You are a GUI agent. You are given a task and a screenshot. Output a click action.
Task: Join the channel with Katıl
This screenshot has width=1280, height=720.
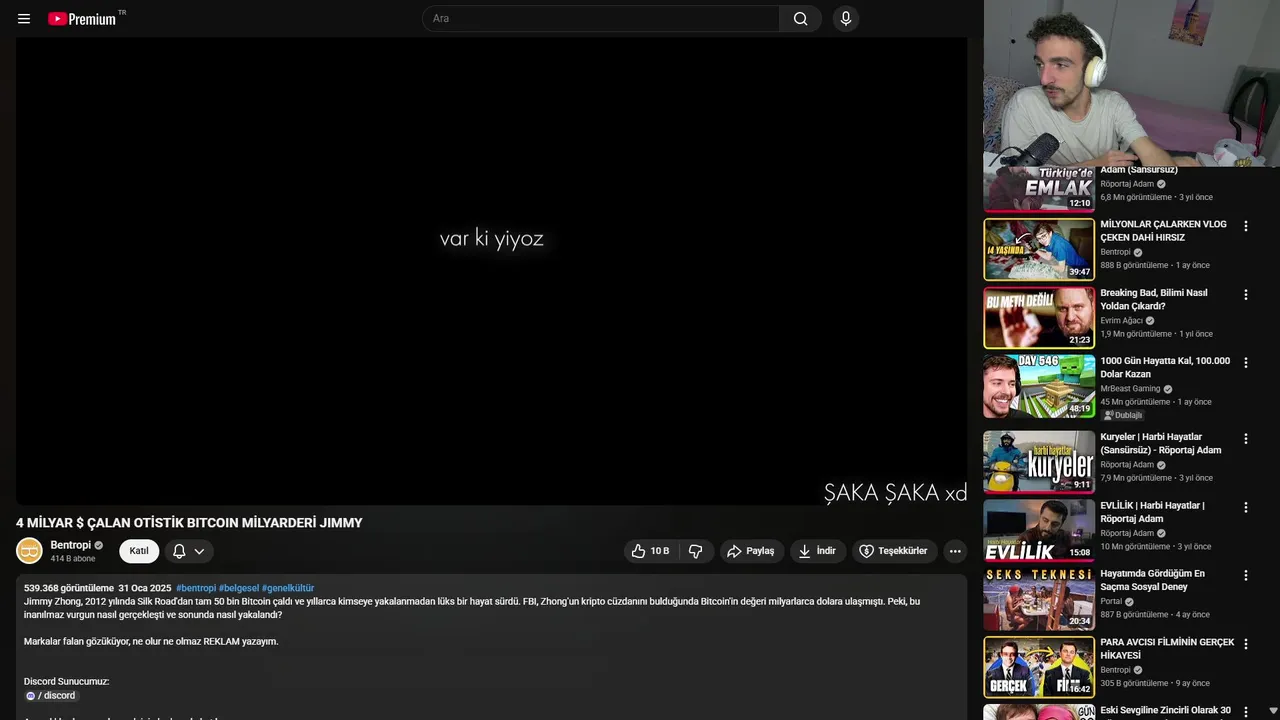(139, 551)
